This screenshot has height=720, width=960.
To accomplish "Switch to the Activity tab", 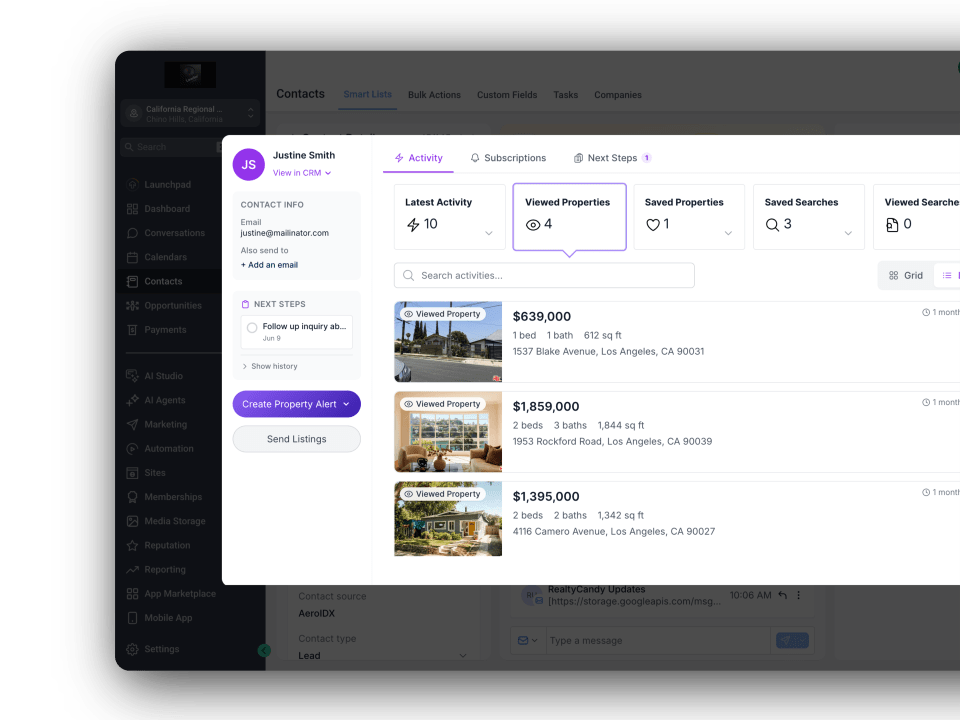I will click(418, 158).
